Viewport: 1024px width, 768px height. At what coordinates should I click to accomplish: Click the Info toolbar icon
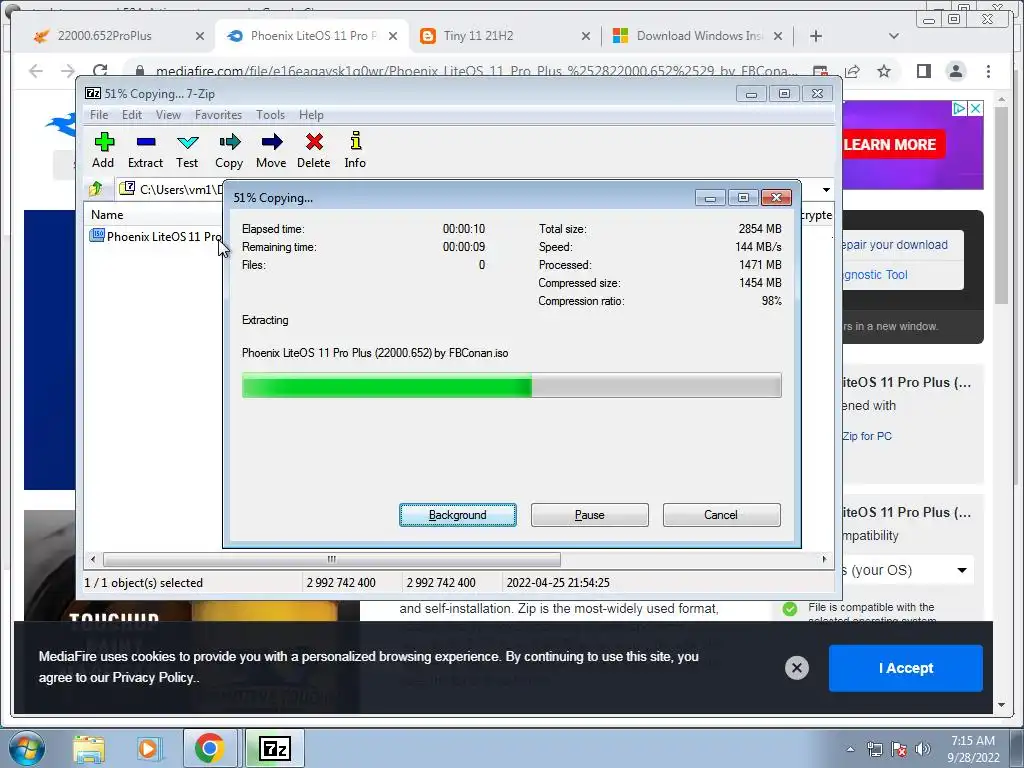[355, 150]
